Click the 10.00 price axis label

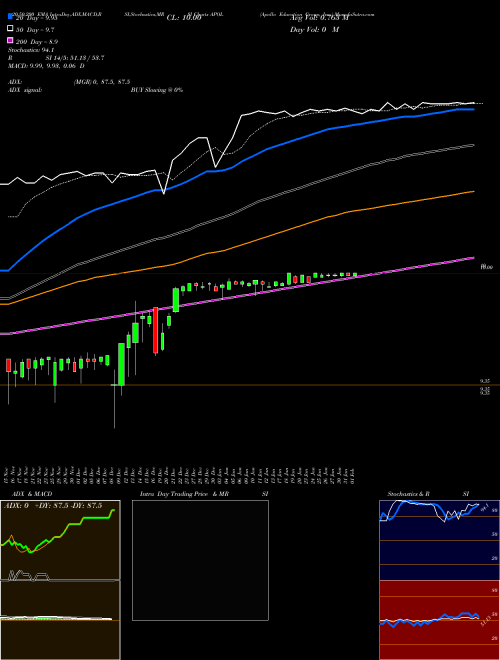point(487,267)
